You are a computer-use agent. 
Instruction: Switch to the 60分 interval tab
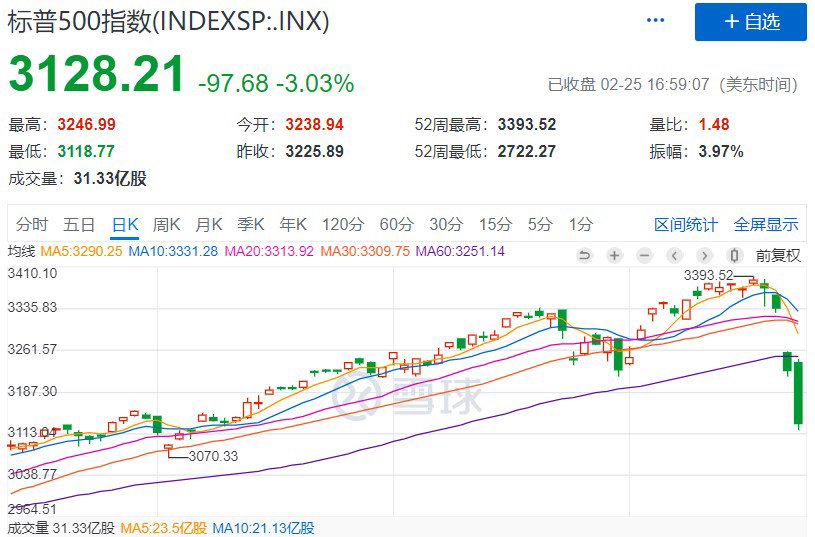point(397,225)
